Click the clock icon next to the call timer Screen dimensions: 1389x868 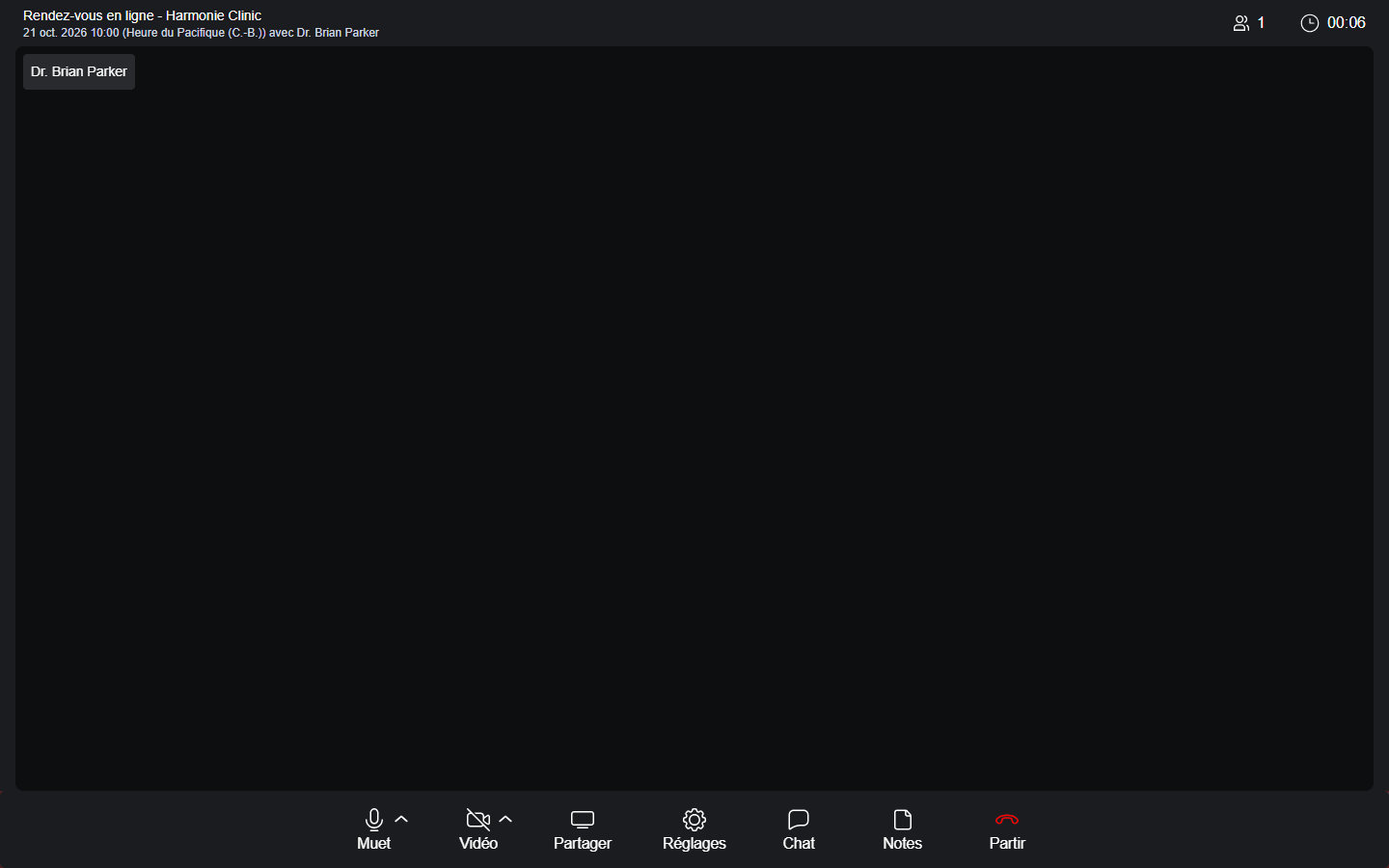1310,23
